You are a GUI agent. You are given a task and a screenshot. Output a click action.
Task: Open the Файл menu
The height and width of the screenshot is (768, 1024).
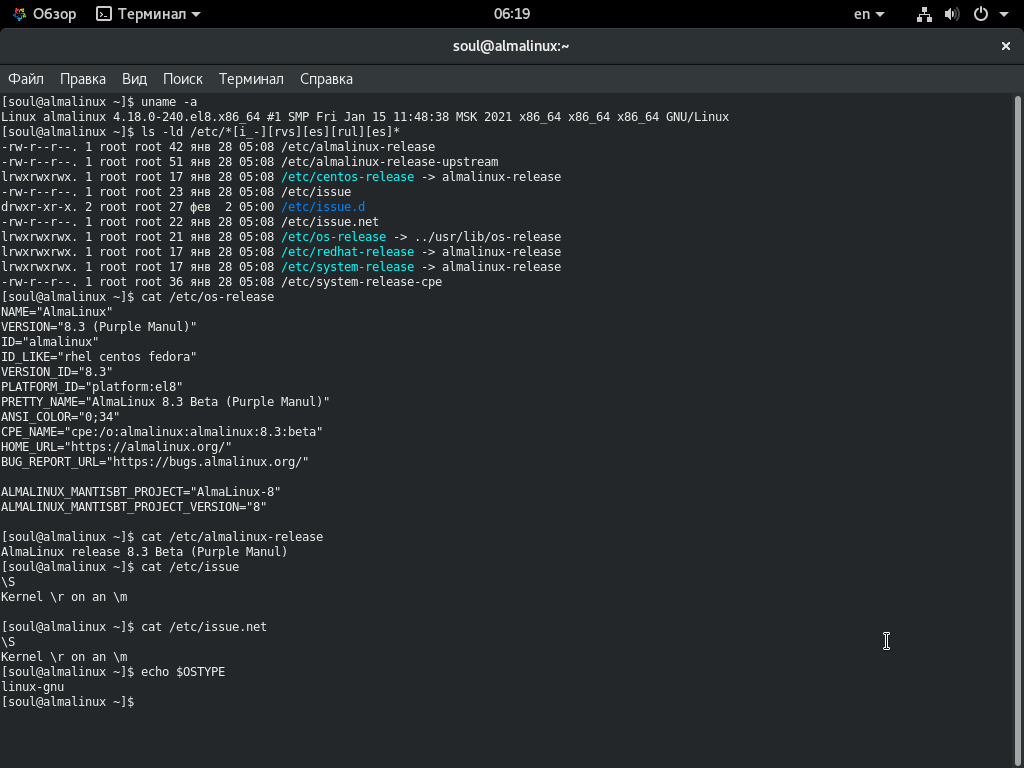point(26,79)
